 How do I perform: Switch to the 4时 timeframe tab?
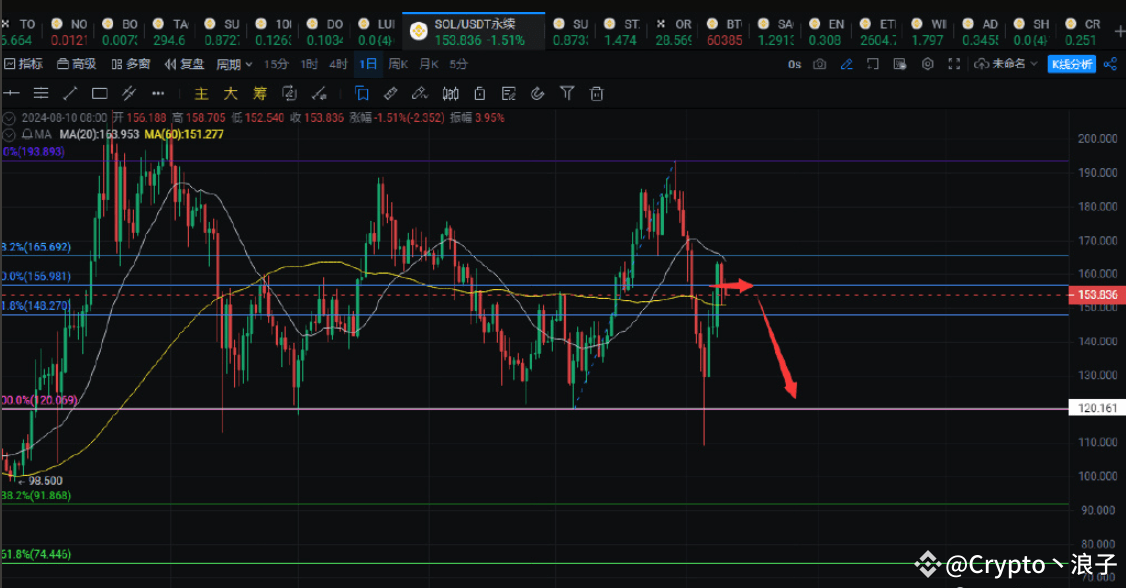click(x=339, y=64)
